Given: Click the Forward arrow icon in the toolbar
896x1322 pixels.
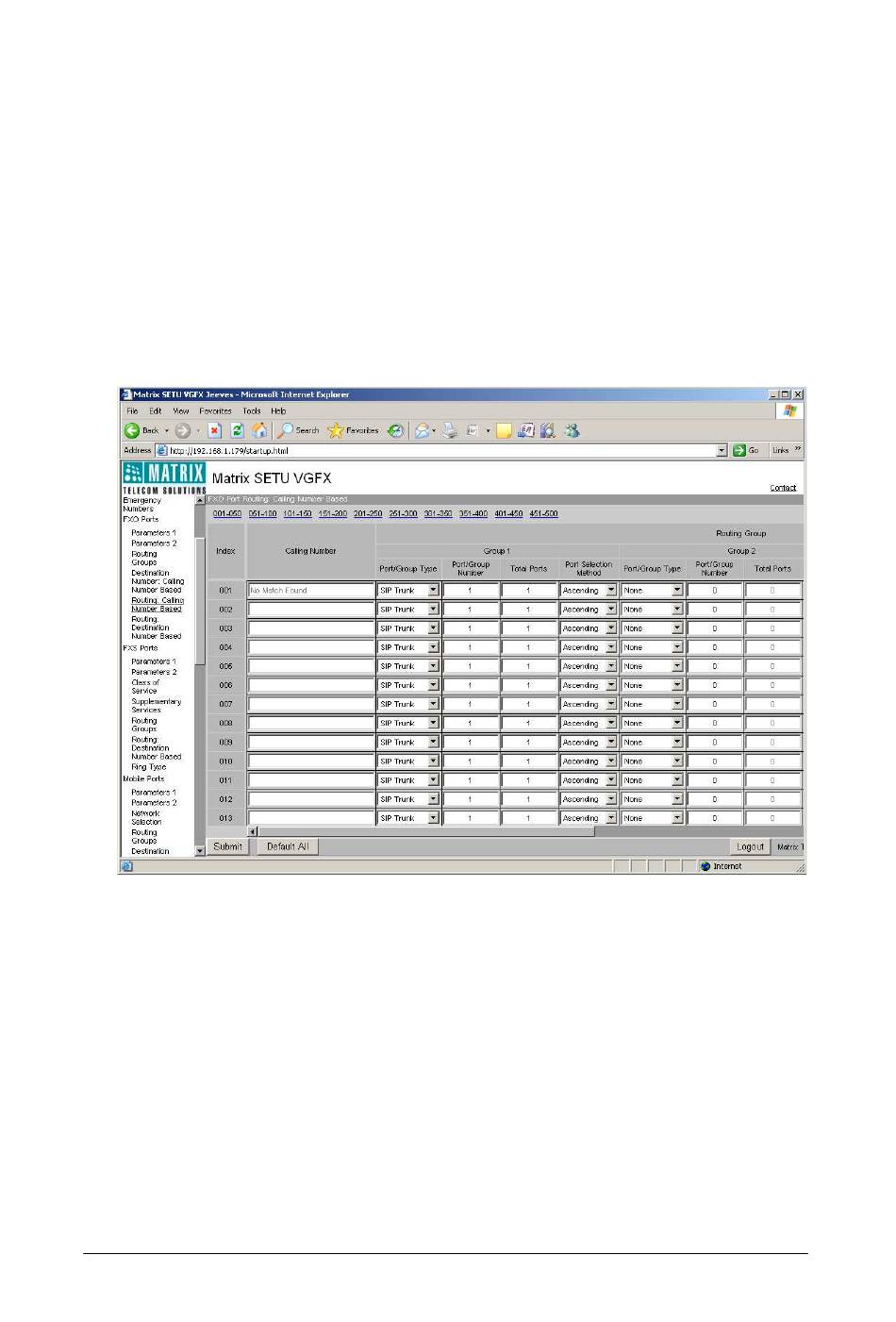Looking at the screenshot, I should tap(183, 430).
